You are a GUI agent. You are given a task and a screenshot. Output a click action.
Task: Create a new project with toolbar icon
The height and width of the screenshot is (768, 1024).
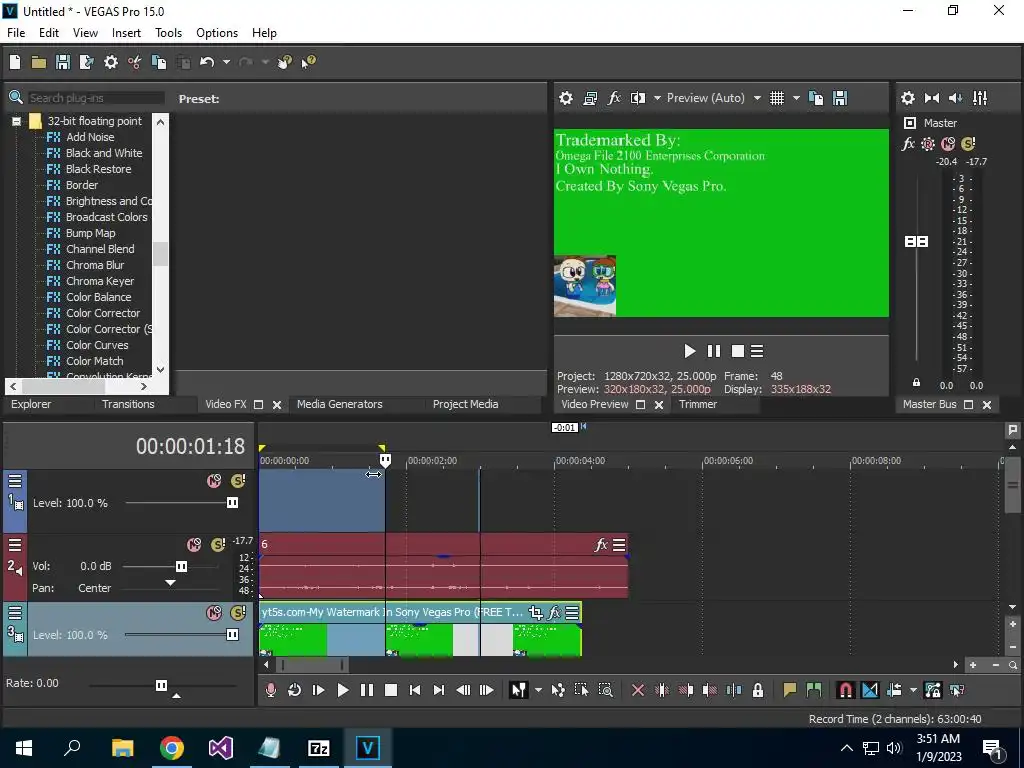(x=15, y=62)
